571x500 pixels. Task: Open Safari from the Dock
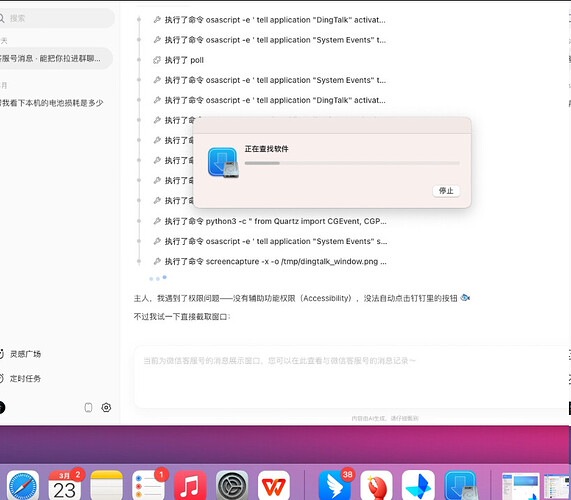point(23,486)
